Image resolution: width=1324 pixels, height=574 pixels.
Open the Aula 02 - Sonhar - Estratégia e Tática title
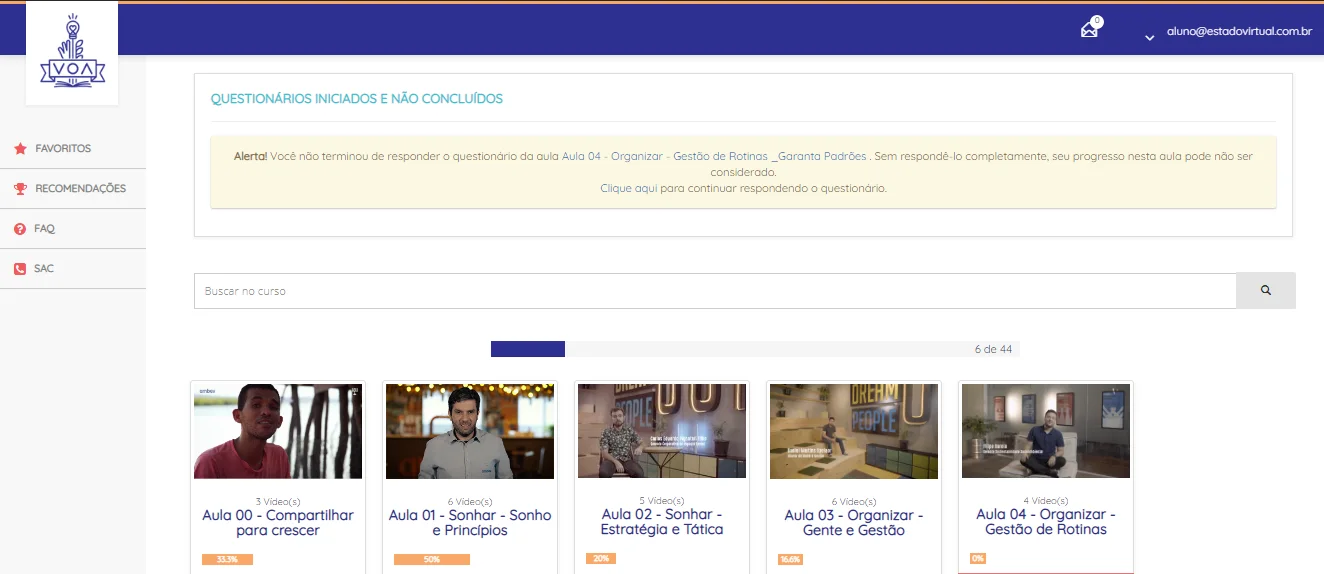pos(662,521)
